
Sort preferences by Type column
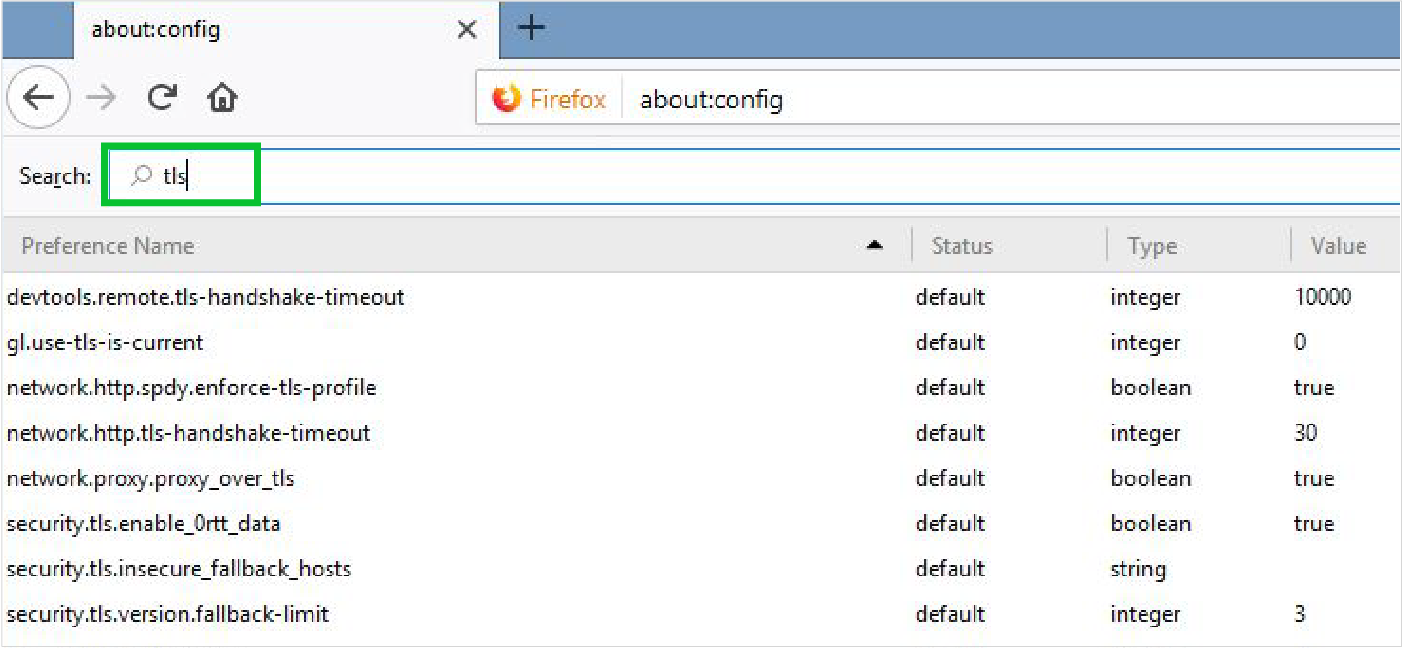click(1151, 246)
